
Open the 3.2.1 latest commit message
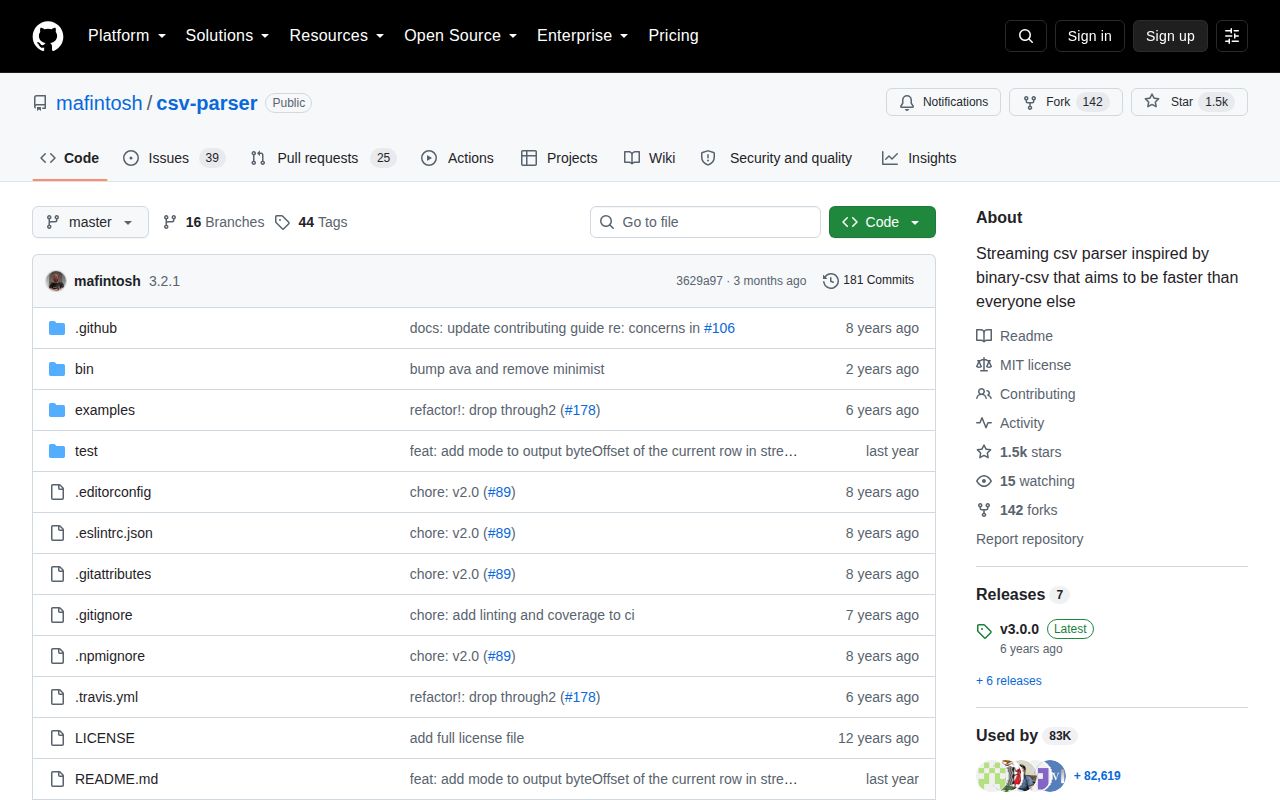(x=164, y=281)
